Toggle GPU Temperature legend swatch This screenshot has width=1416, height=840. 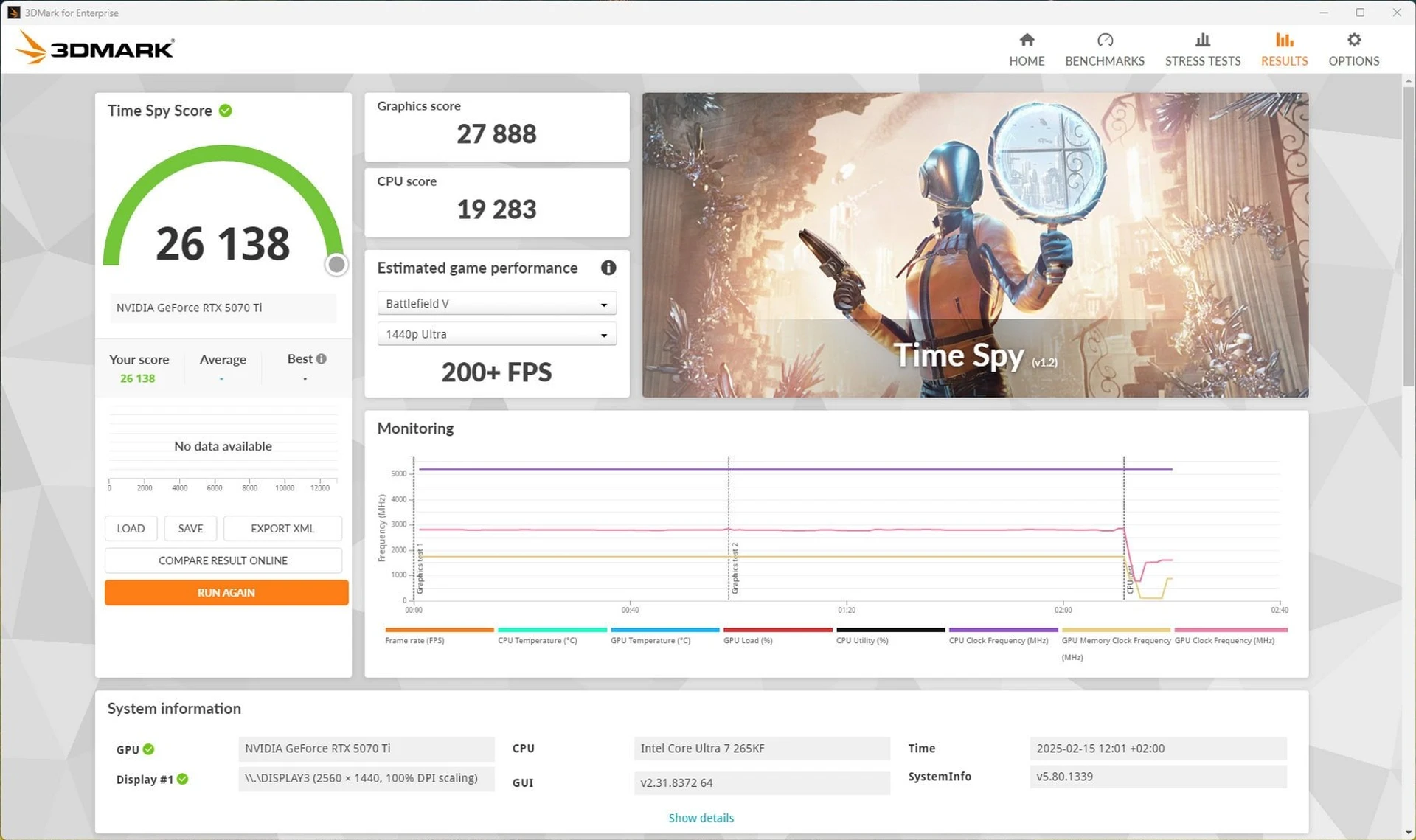tap(665, 630)
